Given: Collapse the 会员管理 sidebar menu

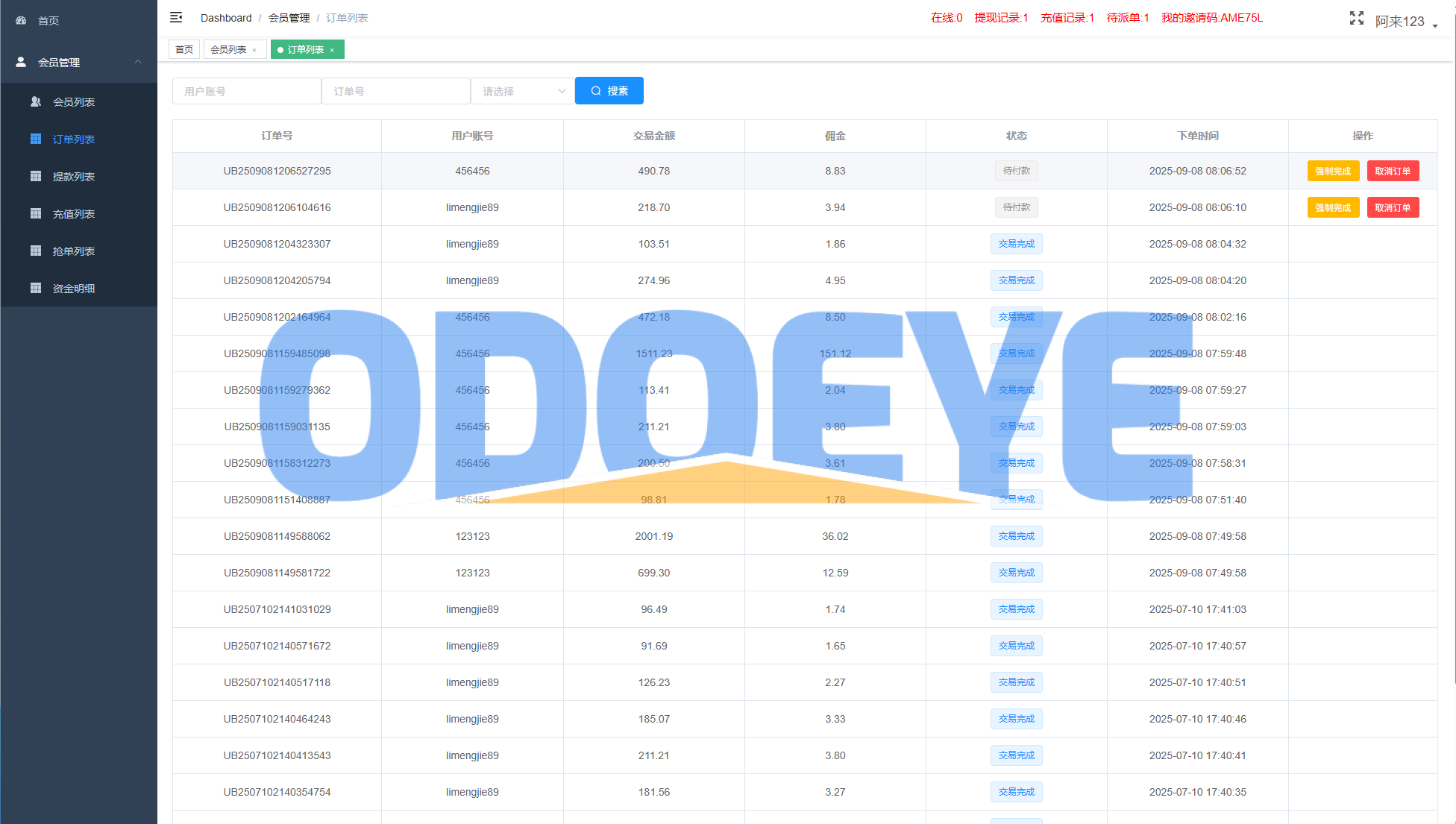Looking at the screenshot, I should [x=138, y=62].
